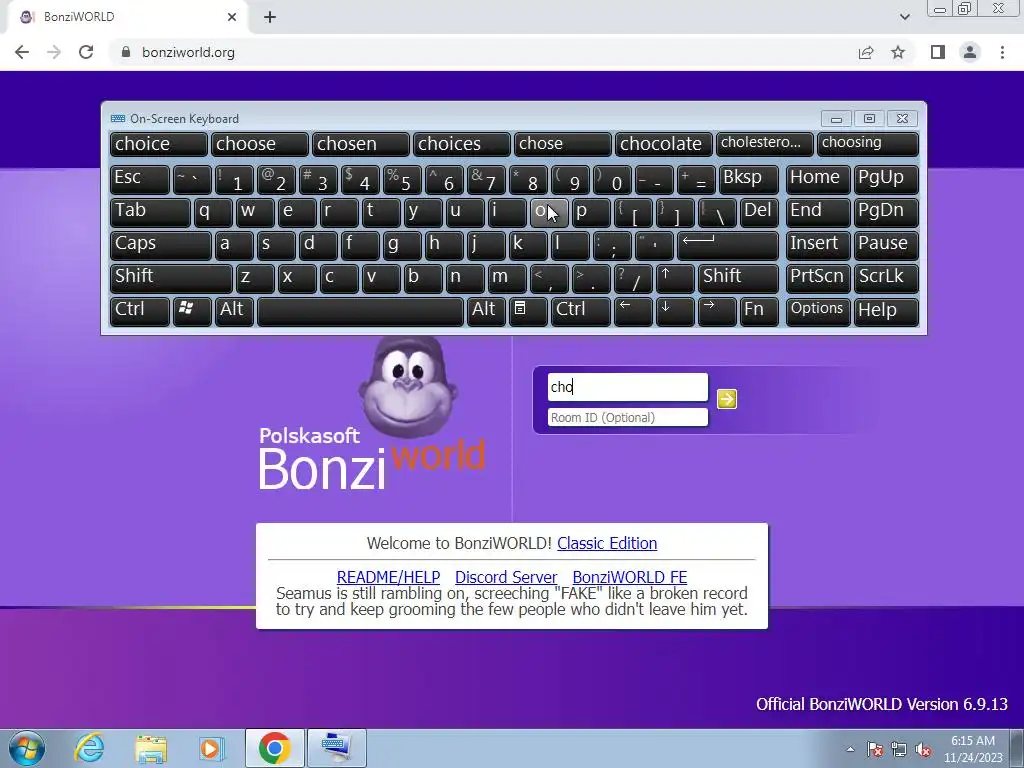Pick the 'choice' word suggestion

[x=159, y=144]
